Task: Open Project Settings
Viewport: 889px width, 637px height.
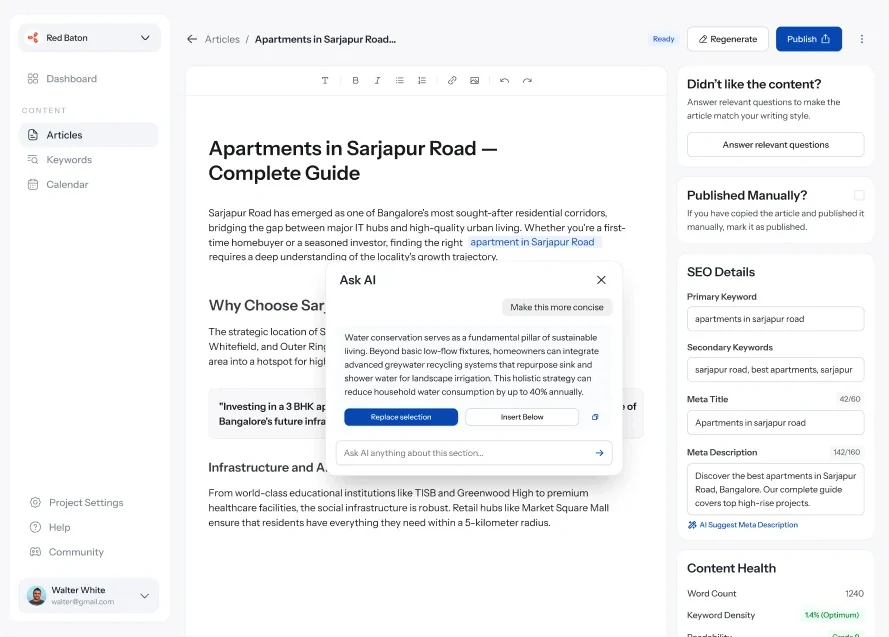Action: 86,503
